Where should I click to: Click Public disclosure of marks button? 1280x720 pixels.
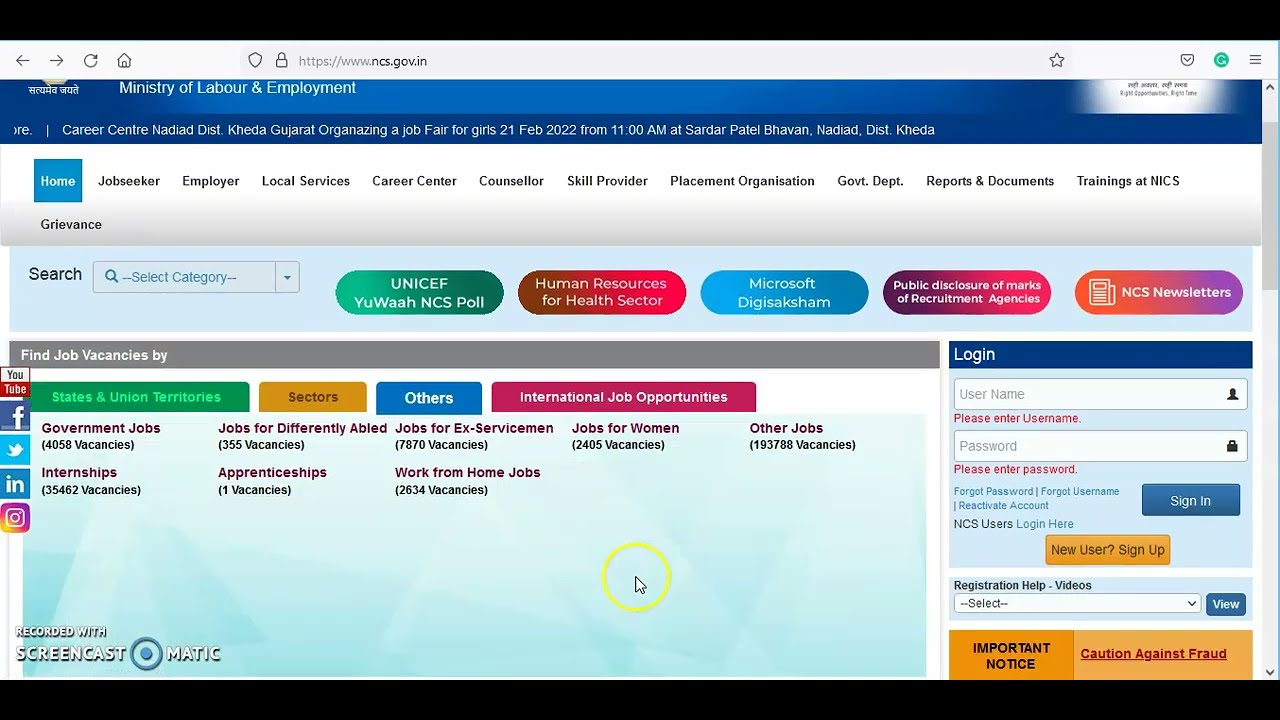pos(967,292)
